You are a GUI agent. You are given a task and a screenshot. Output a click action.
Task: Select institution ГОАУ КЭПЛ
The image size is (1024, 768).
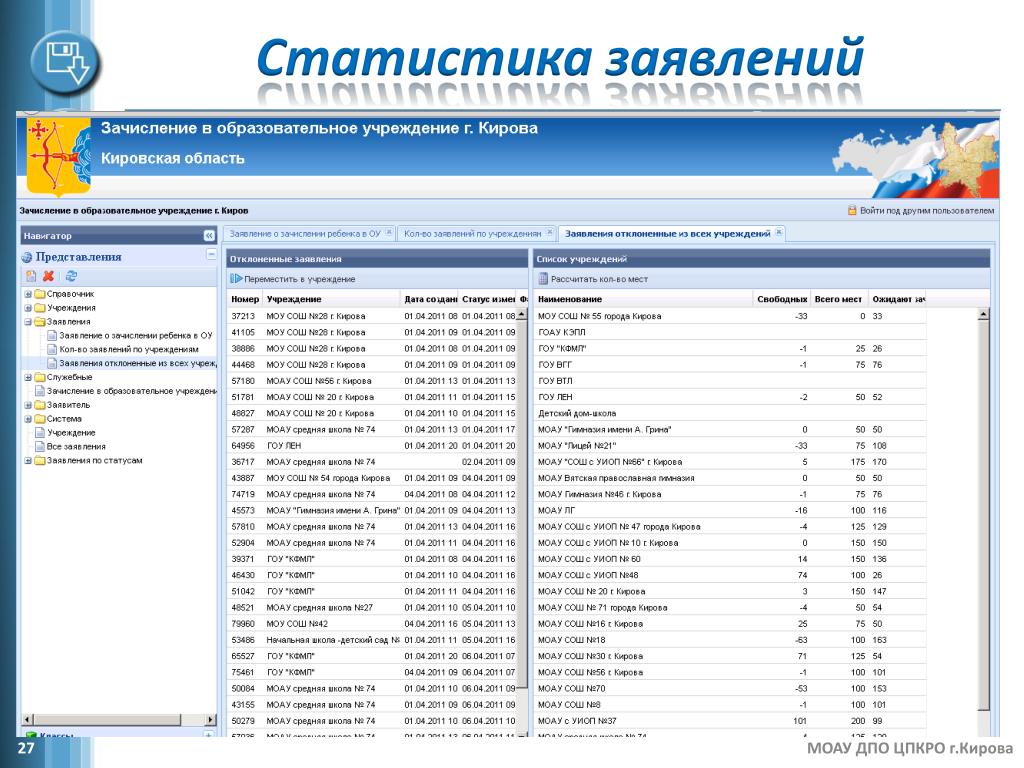point(730,332)
